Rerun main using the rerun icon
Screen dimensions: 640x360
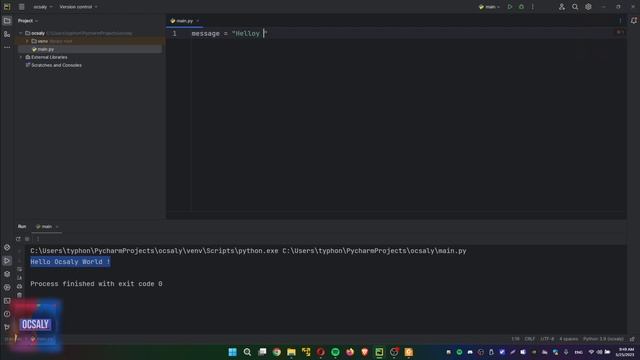coord(18,239)
